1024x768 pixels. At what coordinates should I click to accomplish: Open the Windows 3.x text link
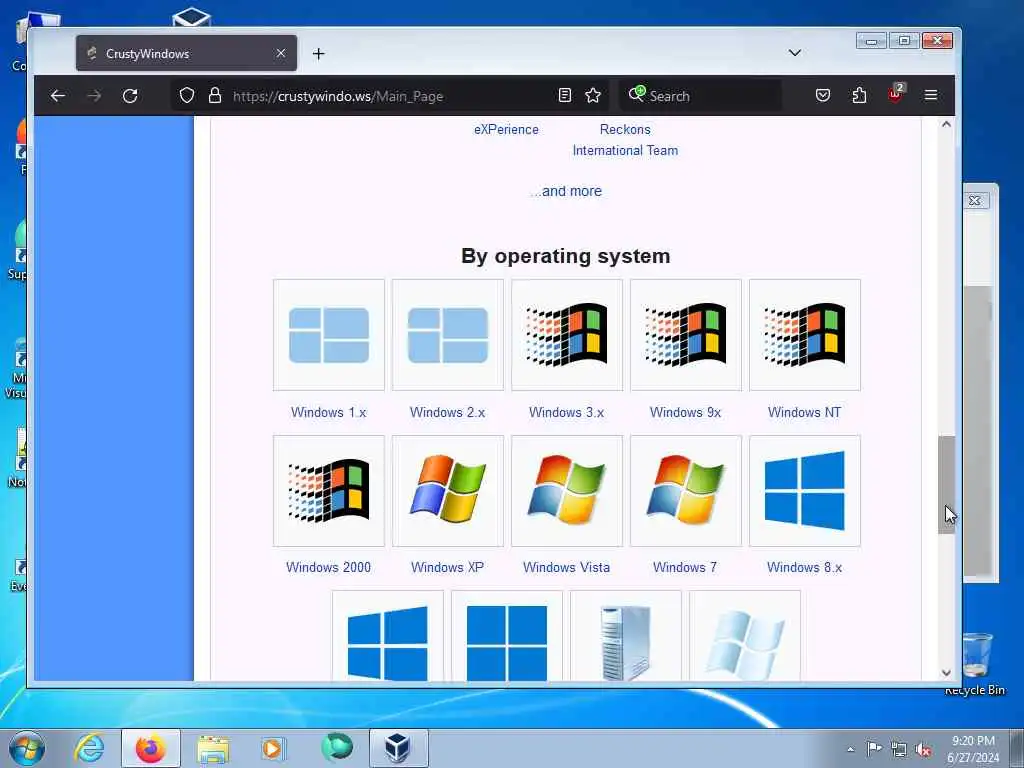(566, 412)
